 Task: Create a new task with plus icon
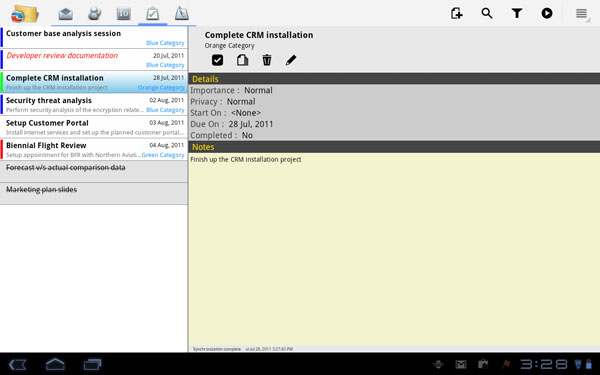click(x=457, y=13)
